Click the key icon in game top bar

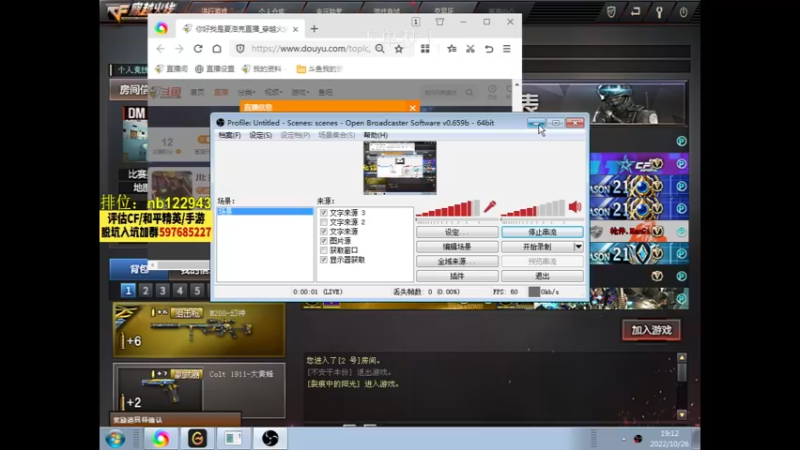659,12
